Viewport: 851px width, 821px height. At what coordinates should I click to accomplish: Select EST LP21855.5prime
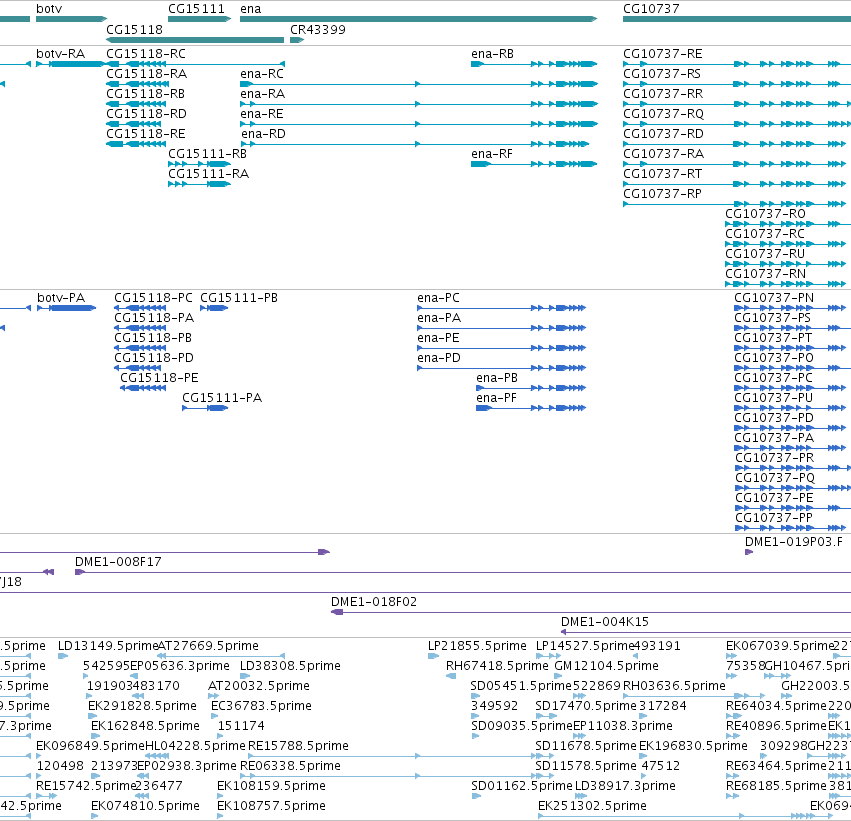[477, 646]
